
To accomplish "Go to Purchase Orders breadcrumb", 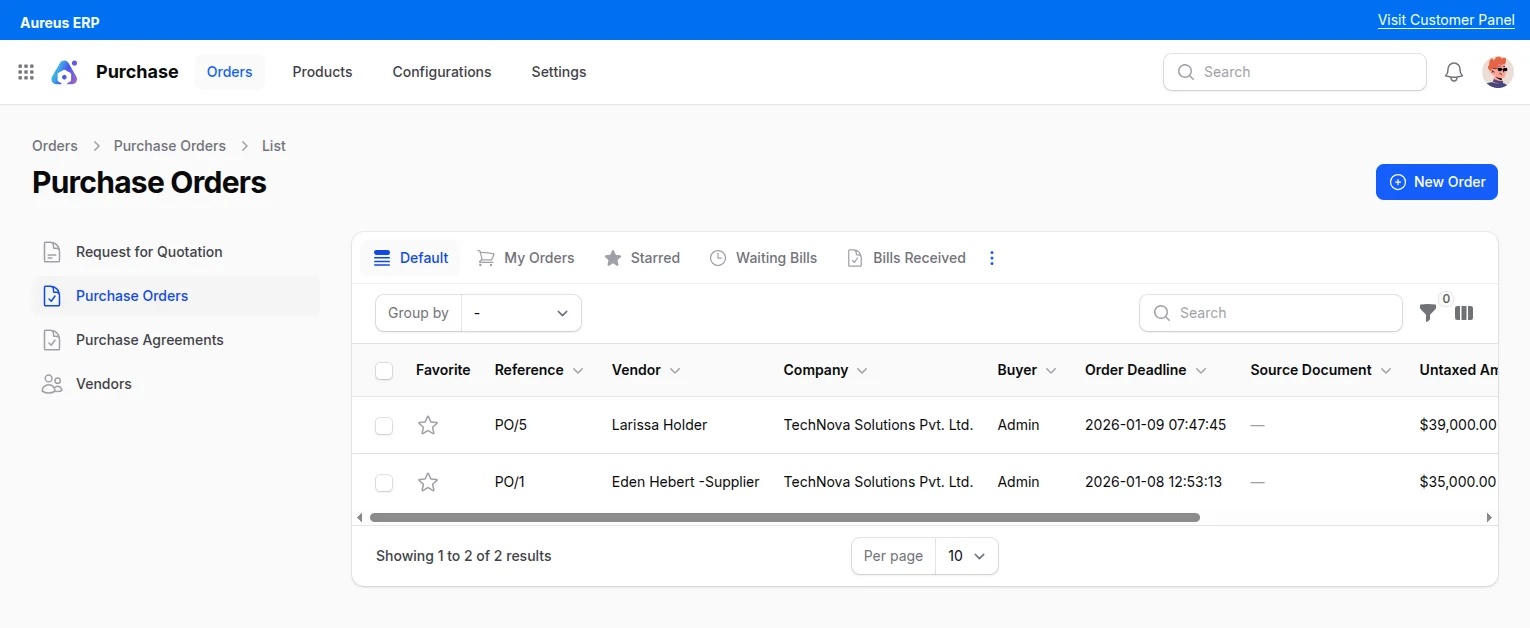I will 170,146.
